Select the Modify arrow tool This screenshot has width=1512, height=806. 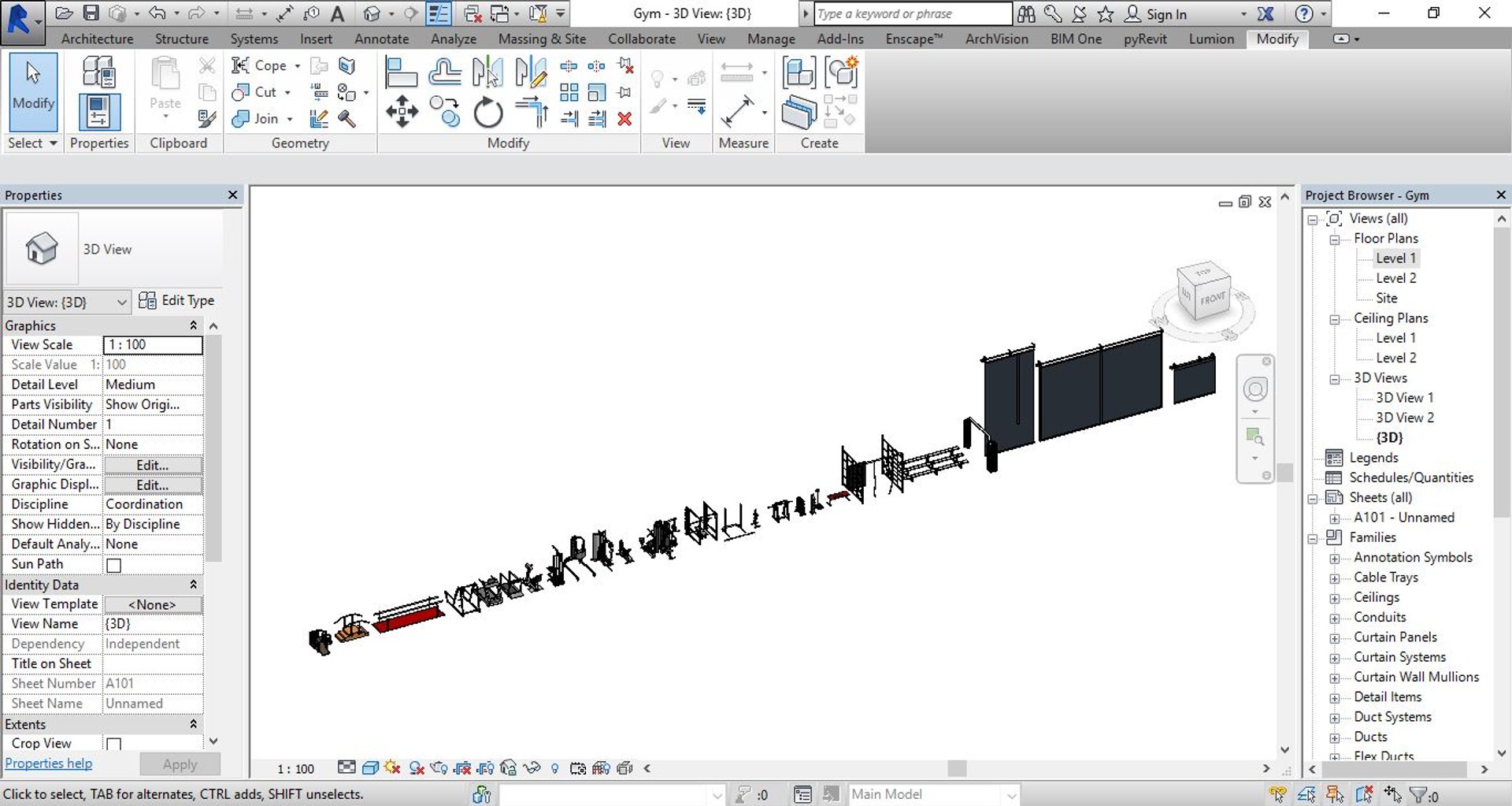click(33, 91)
